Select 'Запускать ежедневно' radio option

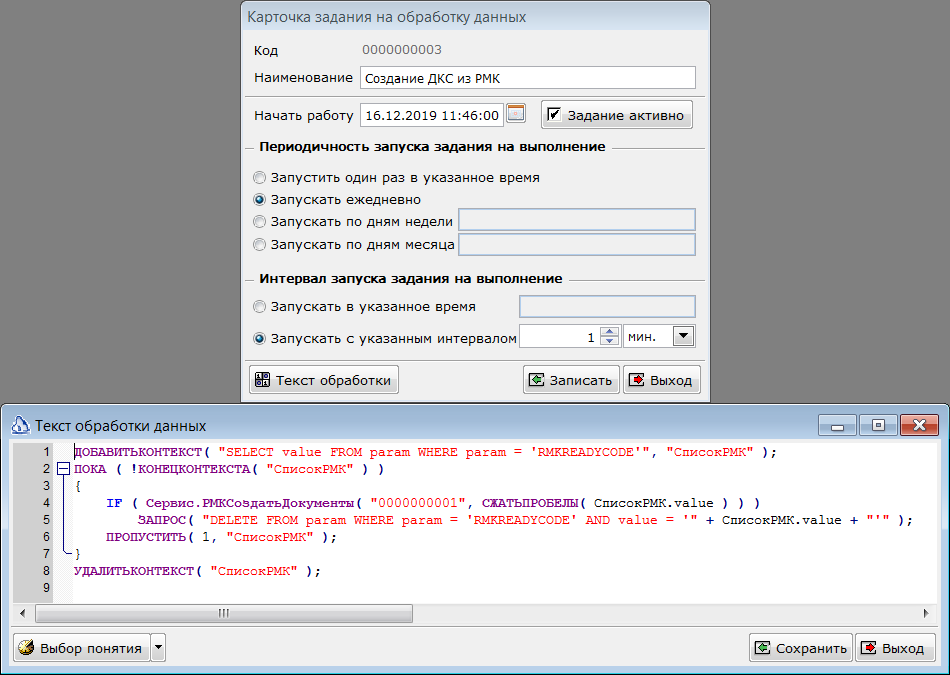259,200
